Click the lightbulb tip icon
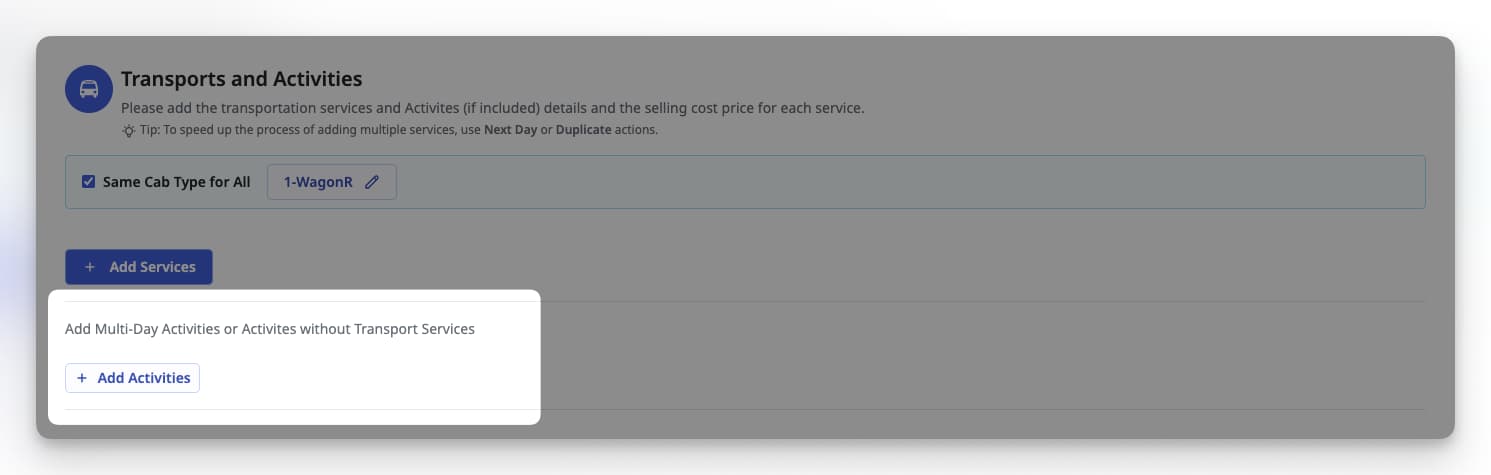The image size is (1491, 475). [128, 130]
